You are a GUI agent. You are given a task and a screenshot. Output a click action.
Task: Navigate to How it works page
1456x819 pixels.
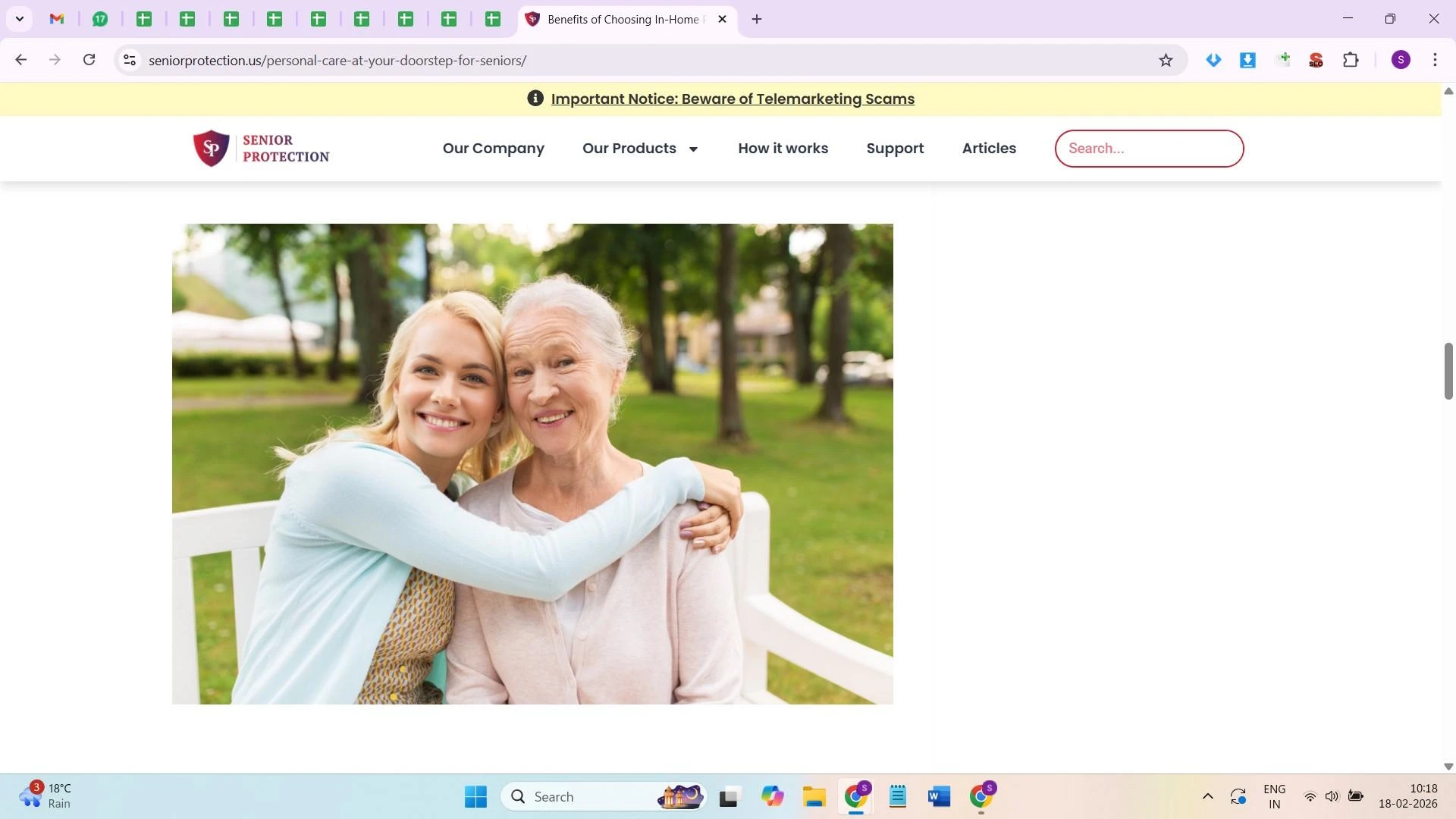(783, 149)
